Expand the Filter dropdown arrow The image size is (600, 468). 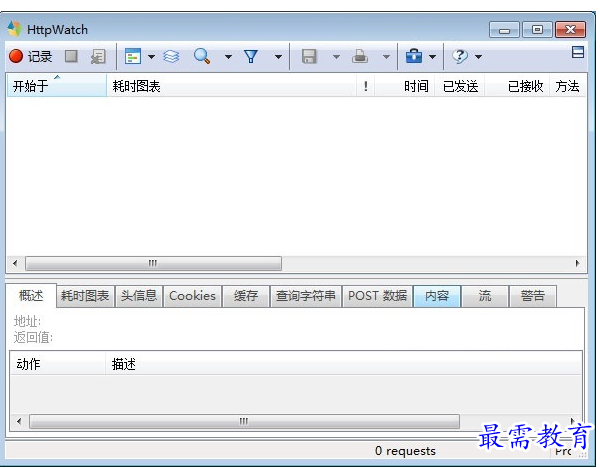tap(279, 57)
